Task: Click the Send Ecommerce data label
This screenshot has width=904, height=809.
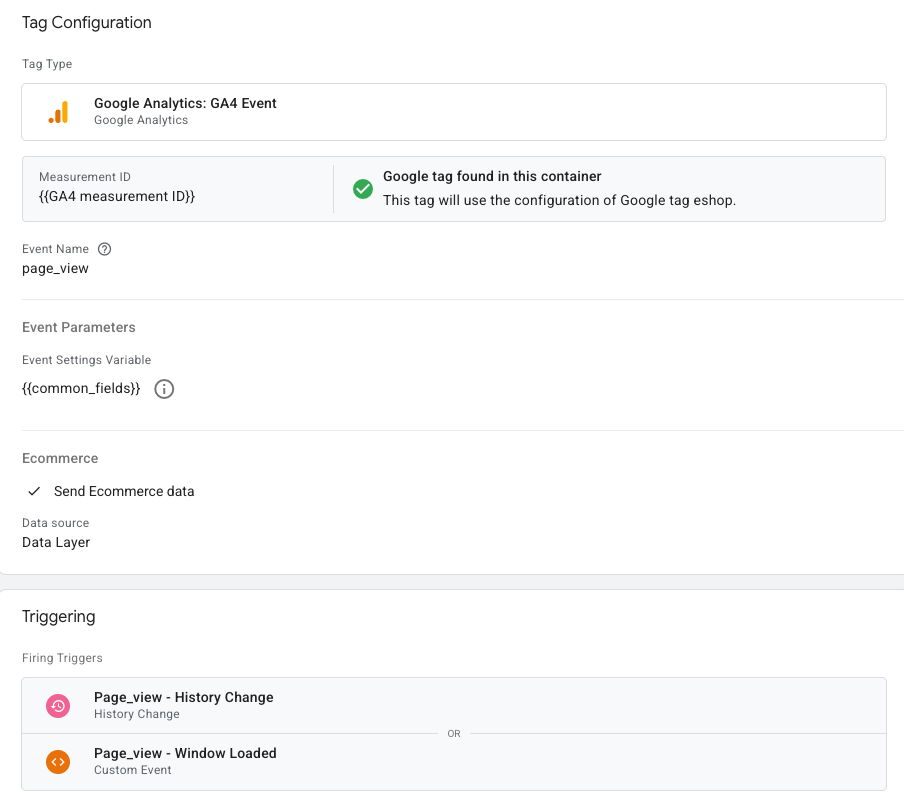Action: coord(124,491)
